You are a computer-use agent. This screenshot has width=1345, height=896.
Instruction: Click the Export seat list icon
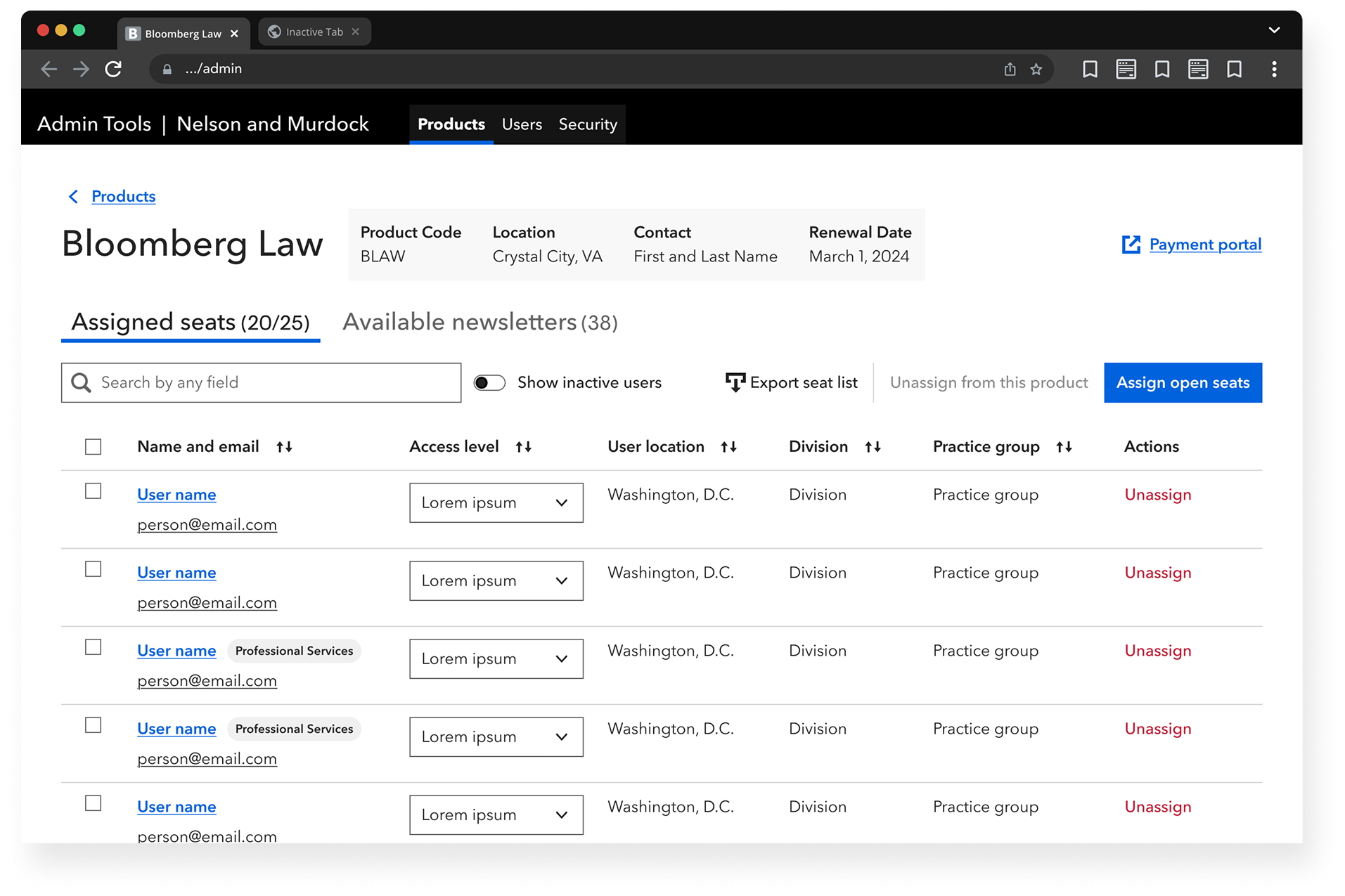pyautogui.click(x=734, y=382)
